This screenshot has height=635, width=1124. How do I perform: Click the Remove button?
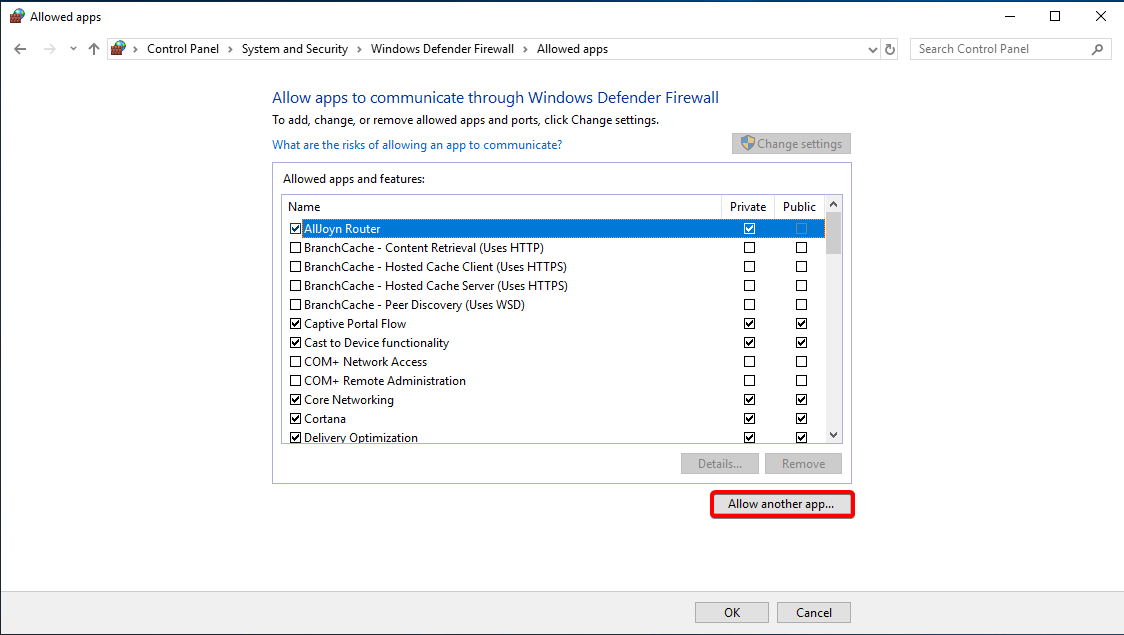click(803, 464)
